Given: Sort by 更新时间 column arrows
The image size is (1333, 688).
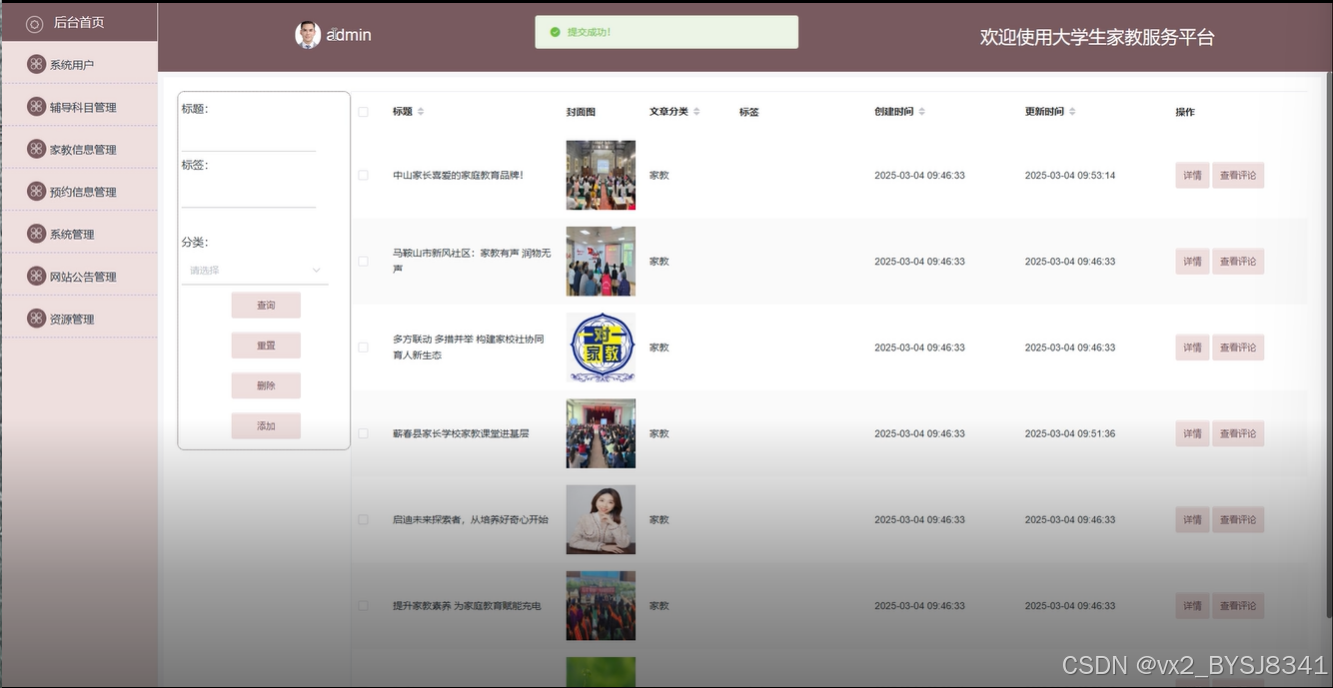Looking at the screenshot, I should (x=1072, y=112).
